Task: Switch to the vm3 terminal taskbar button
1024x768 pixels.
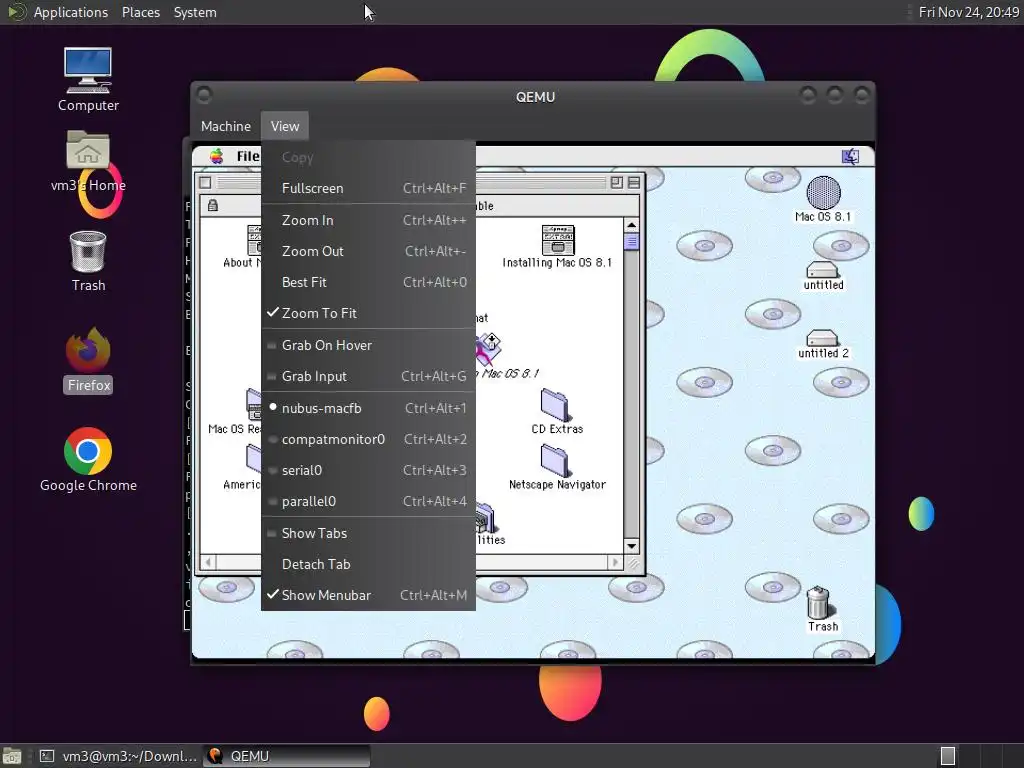Action: (x=118, y=756)
